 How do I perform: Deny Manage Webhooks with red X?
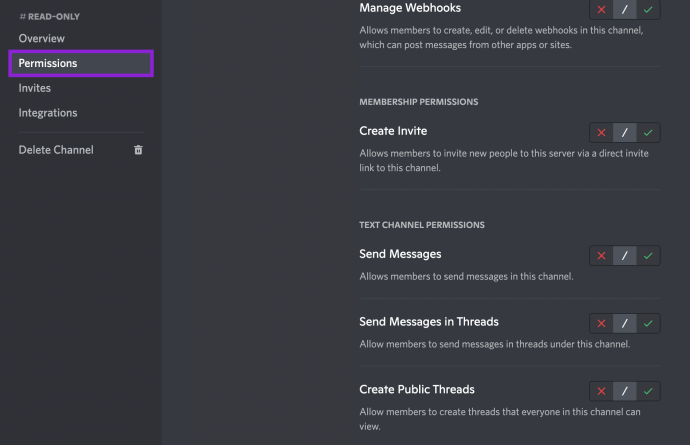[x=601, y=9]
